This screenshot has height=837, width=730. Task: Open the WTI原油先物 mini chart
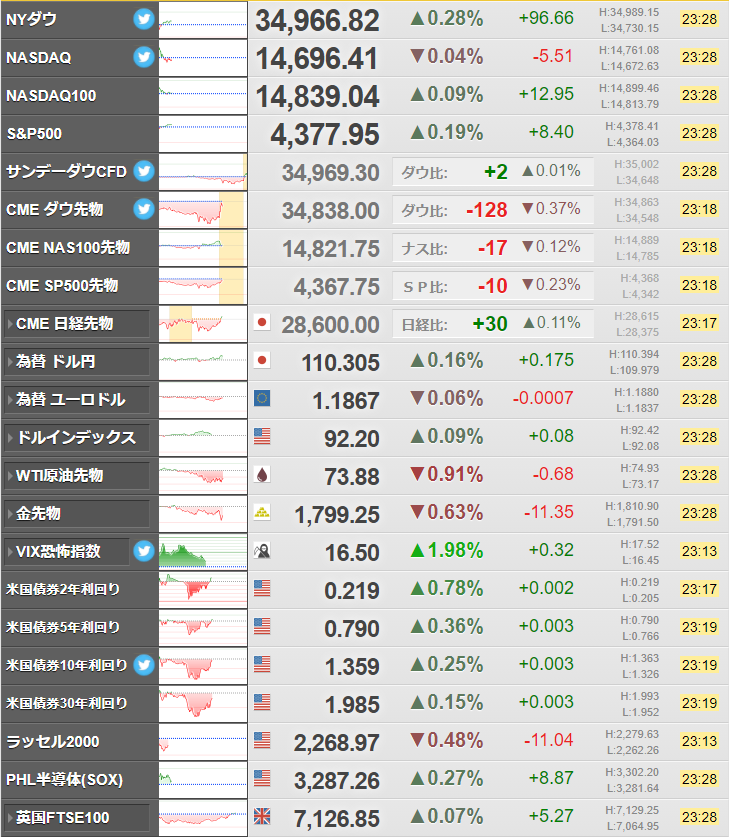click(x=203, y=476)
